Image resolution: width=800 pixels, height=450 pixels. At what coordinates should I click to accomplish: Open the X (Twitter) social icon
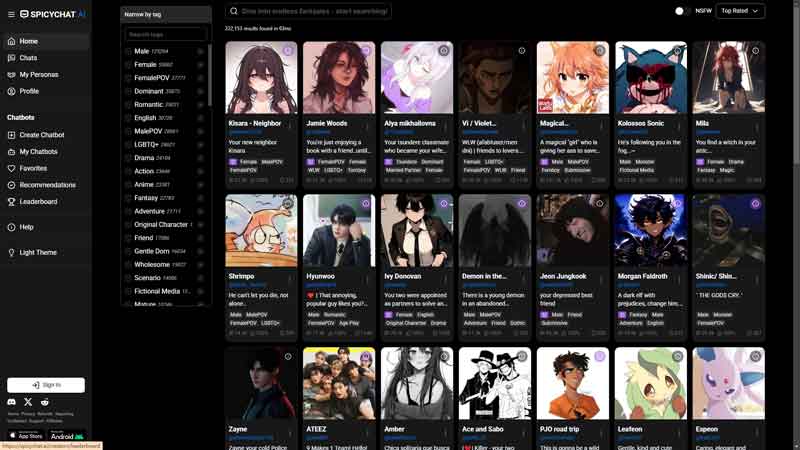(28, 402)
